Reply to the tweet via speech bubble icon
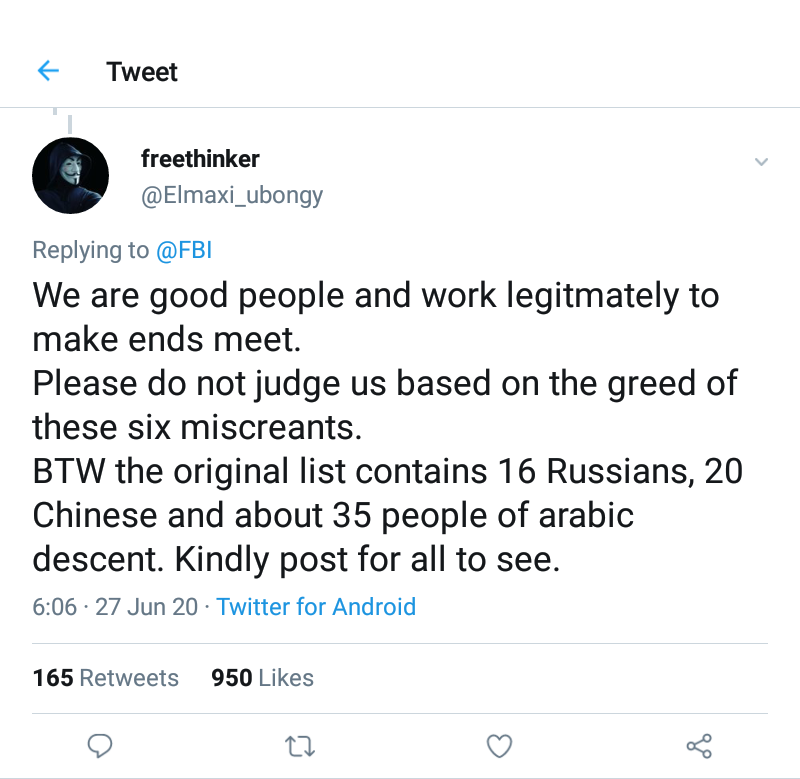The height and width of the screenshot is (779, 800). click(100, 745)
